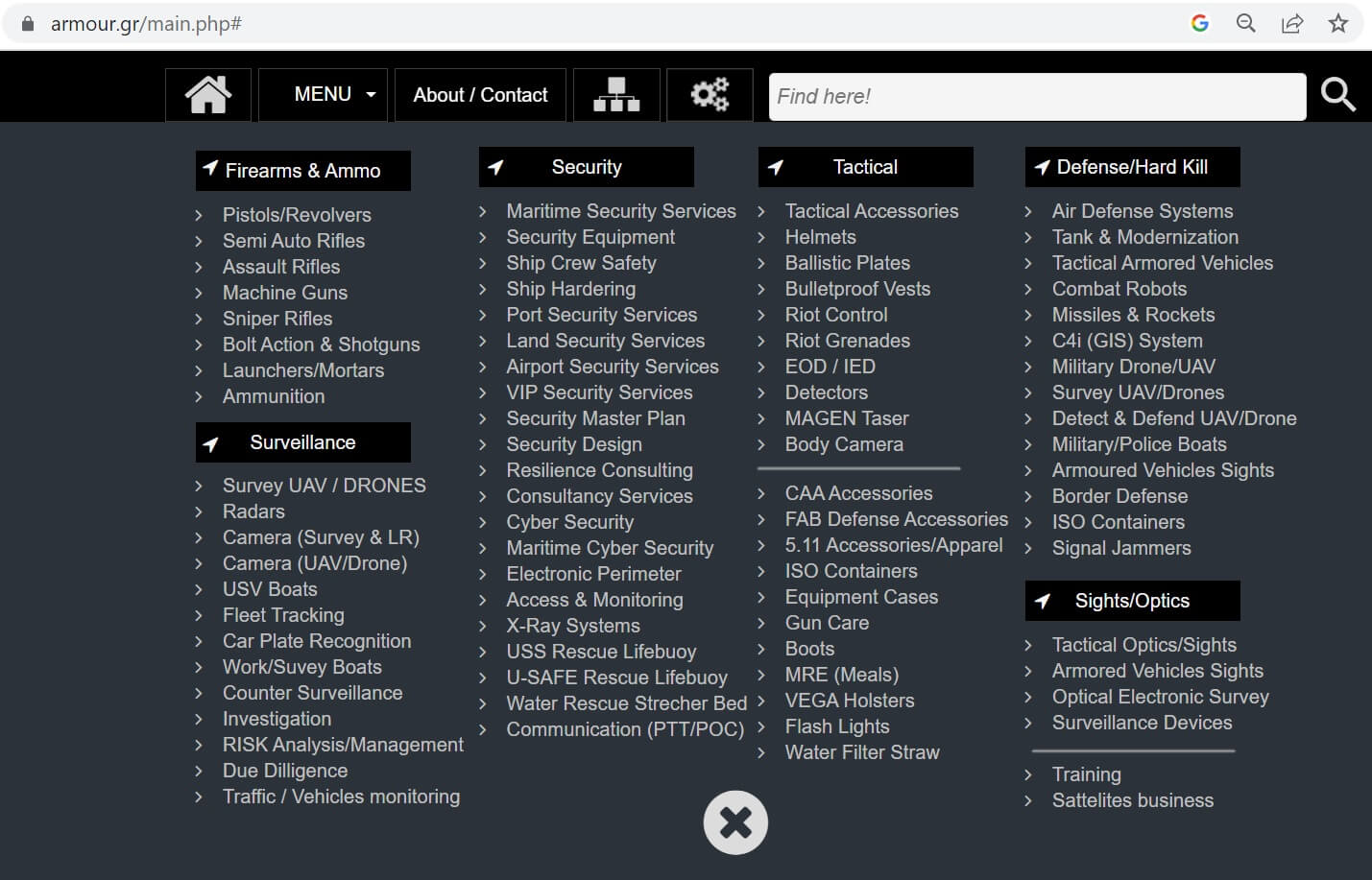Go to Cyber Security services
The height and width of the screenshot is (880, 1372).
pos(570,522)
